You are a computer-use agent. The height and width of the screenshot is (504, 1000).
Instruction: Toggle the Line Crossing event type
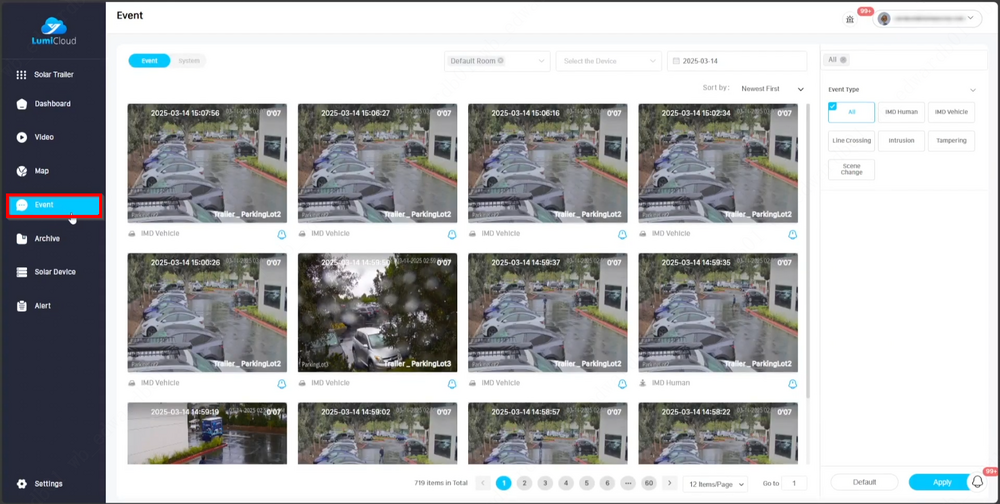point(851,141)
